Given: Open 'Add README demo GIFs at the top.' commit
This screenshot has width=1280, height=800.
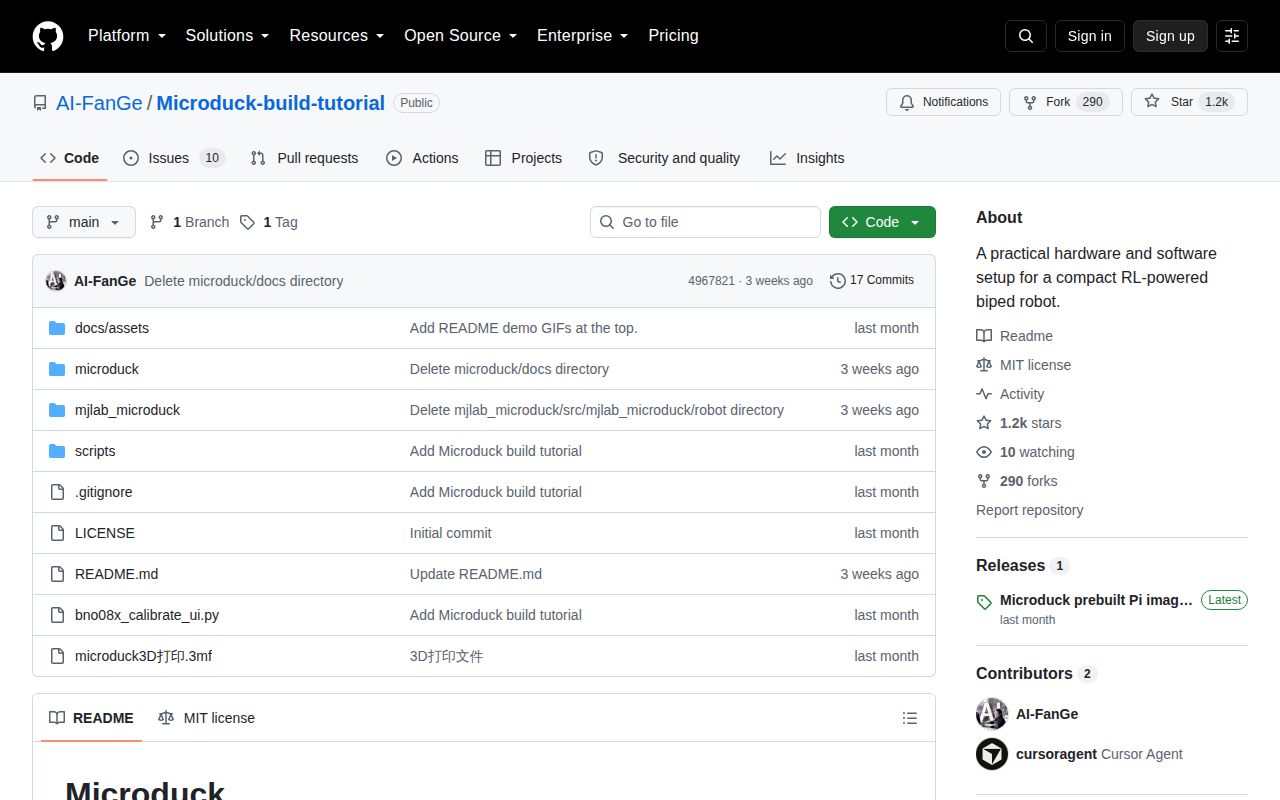Looking at the screenshot, I should point(523,328).
